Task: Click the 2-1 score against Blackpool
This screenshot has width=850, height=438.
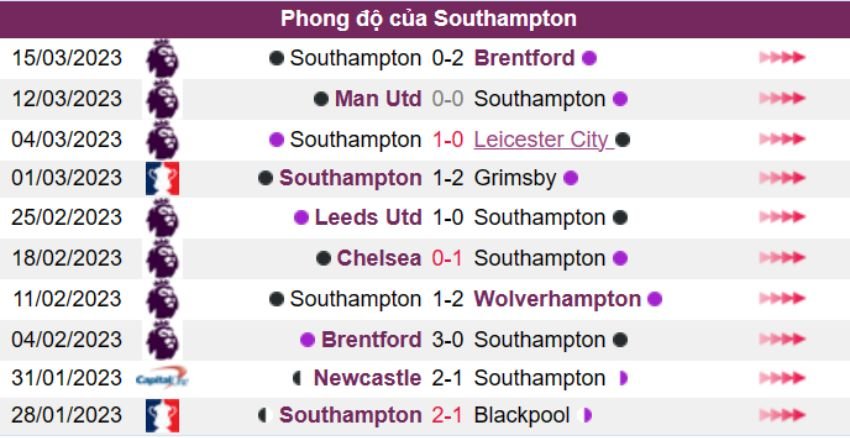Action: (x=447, y=415)
